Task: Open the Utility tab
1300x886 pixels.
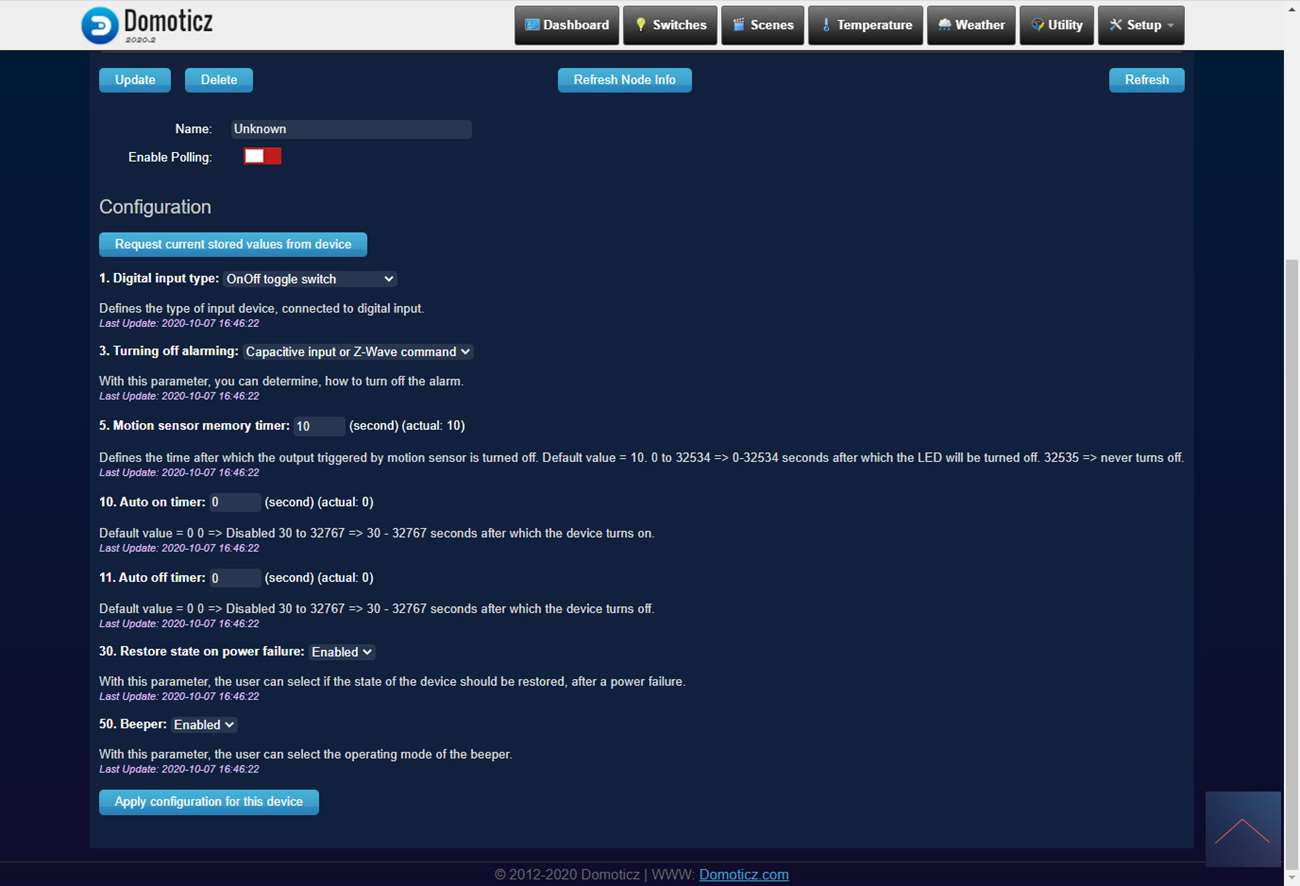Action: 1056,25
